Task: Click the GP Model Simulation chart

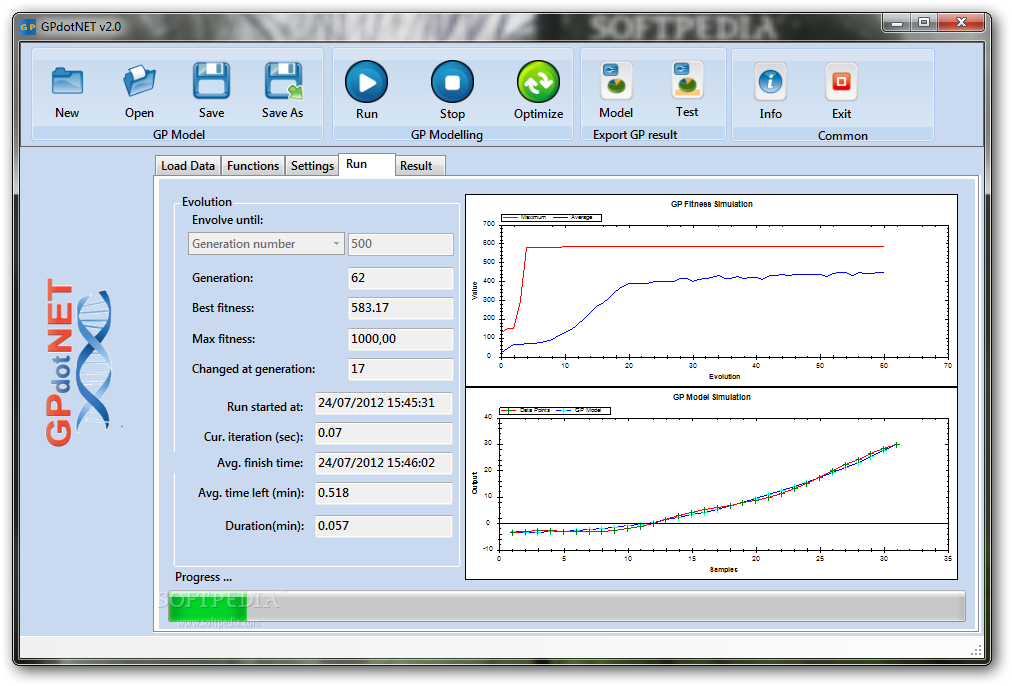Action: (711, 483)
